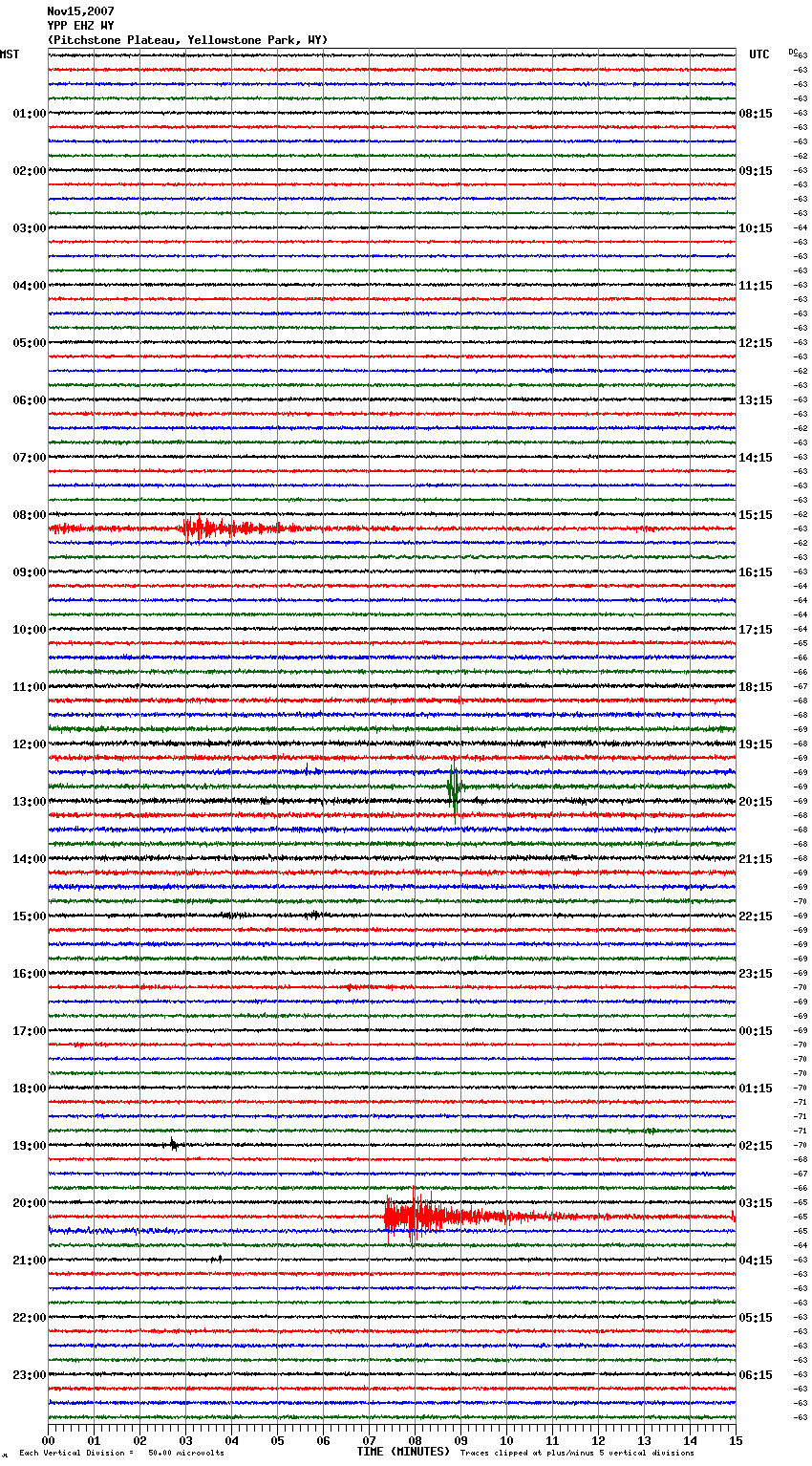
Task: Select the 15:00 MST time label
Action: pos(29,916)
